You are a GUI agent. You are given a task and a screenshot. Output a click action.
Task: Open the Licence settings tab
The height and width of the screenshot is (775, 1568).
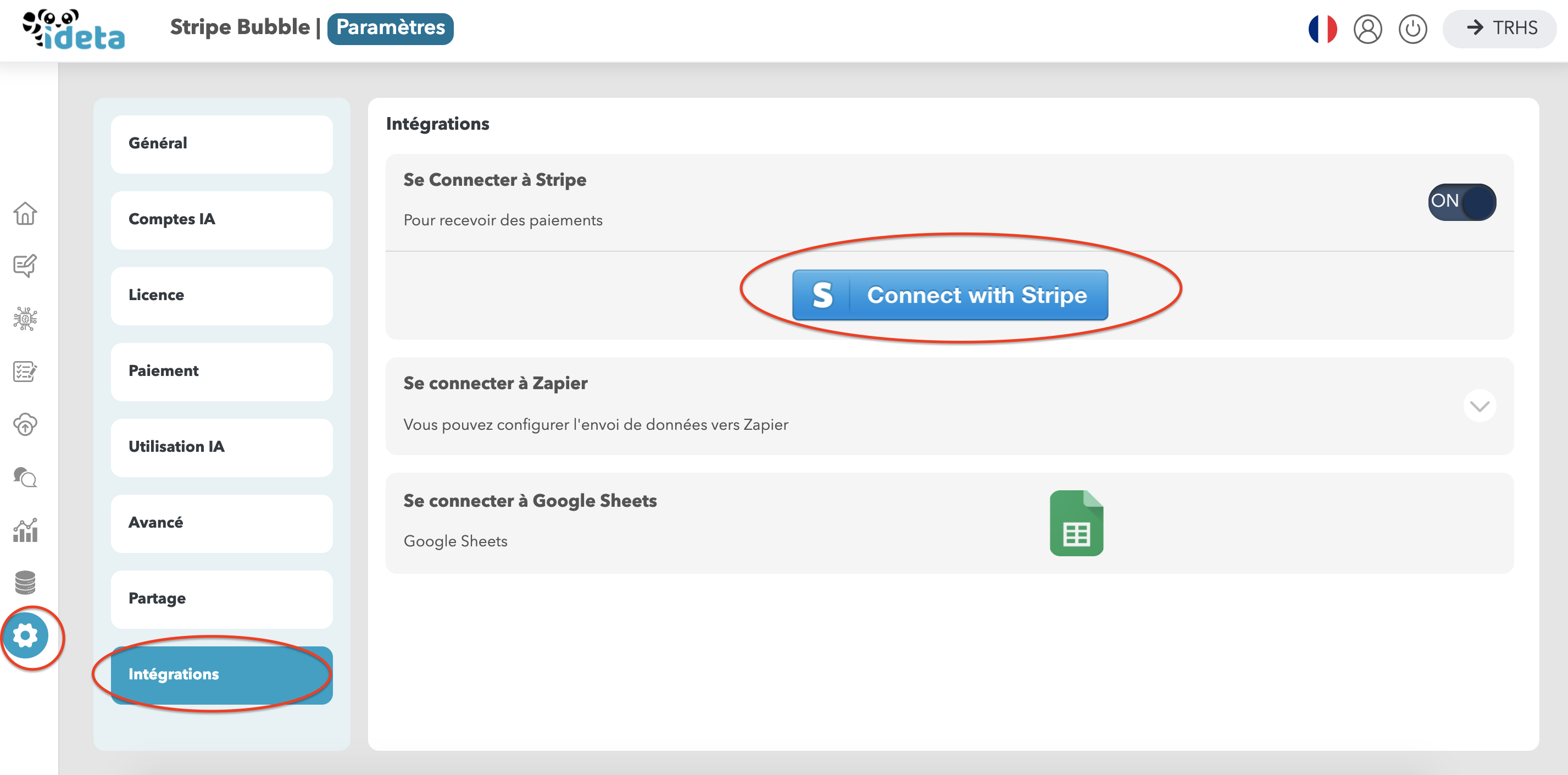coord(221,296)
